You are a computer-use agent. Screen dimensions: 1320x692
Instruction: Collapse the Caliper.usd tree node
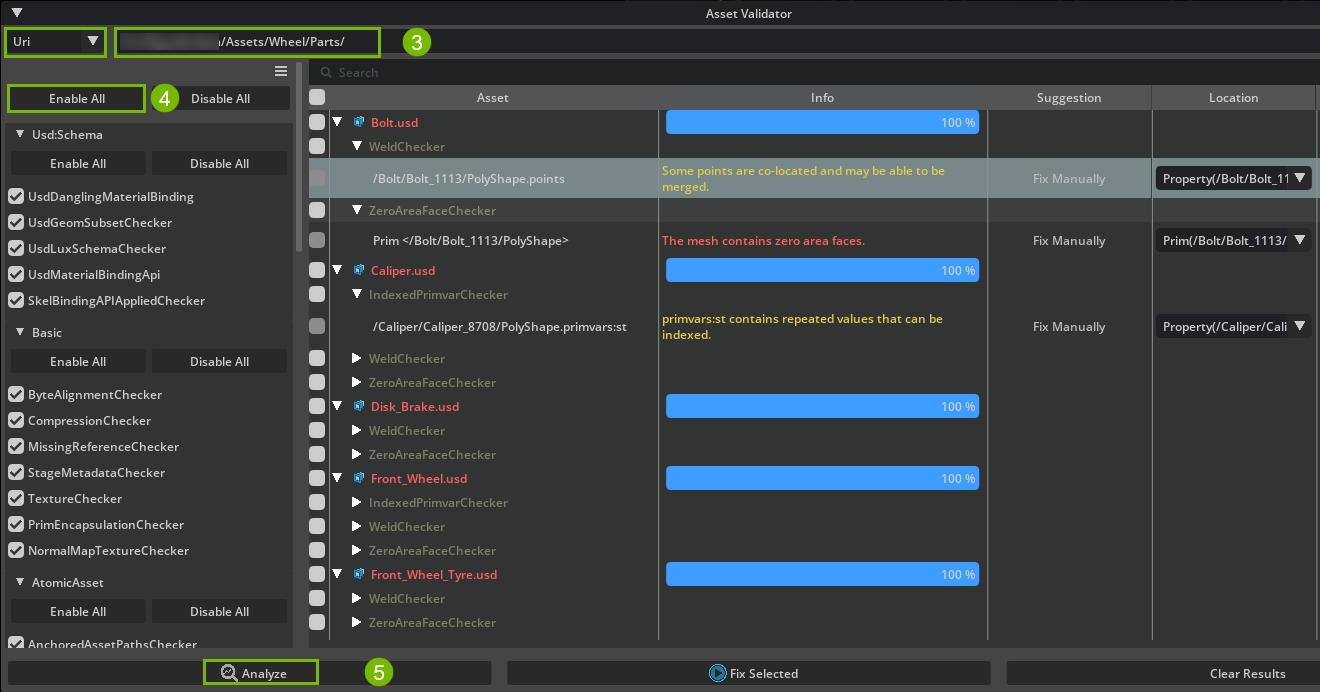pyautogui.click(x=338, y=270)
